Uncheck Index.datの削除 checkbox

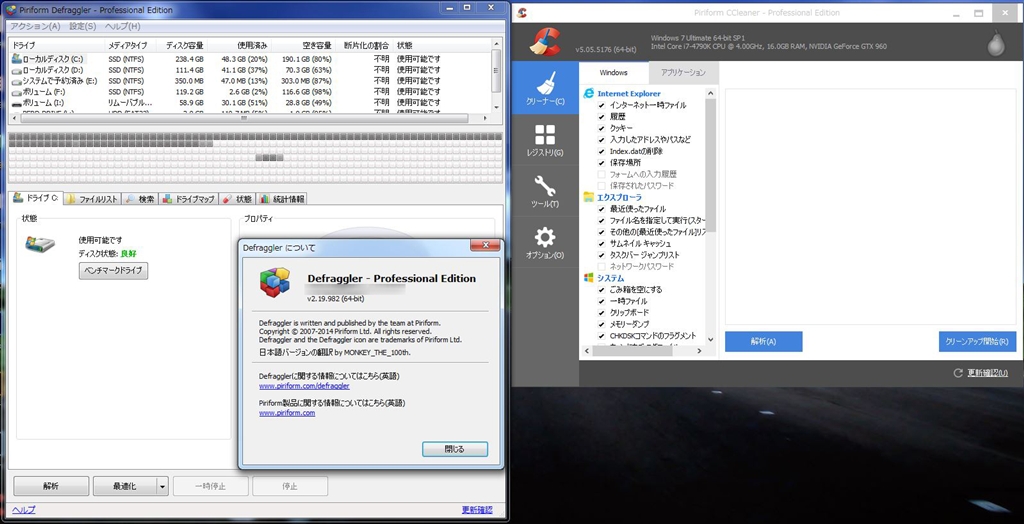point(601,151)
